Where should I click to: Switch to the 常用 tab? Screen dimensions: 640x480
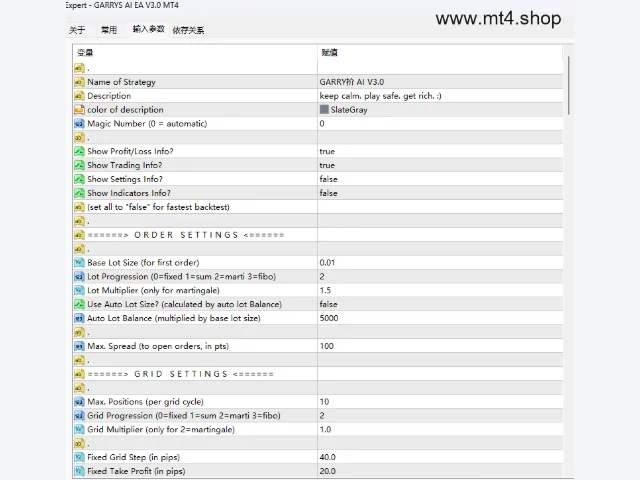[x=109, y=30]
